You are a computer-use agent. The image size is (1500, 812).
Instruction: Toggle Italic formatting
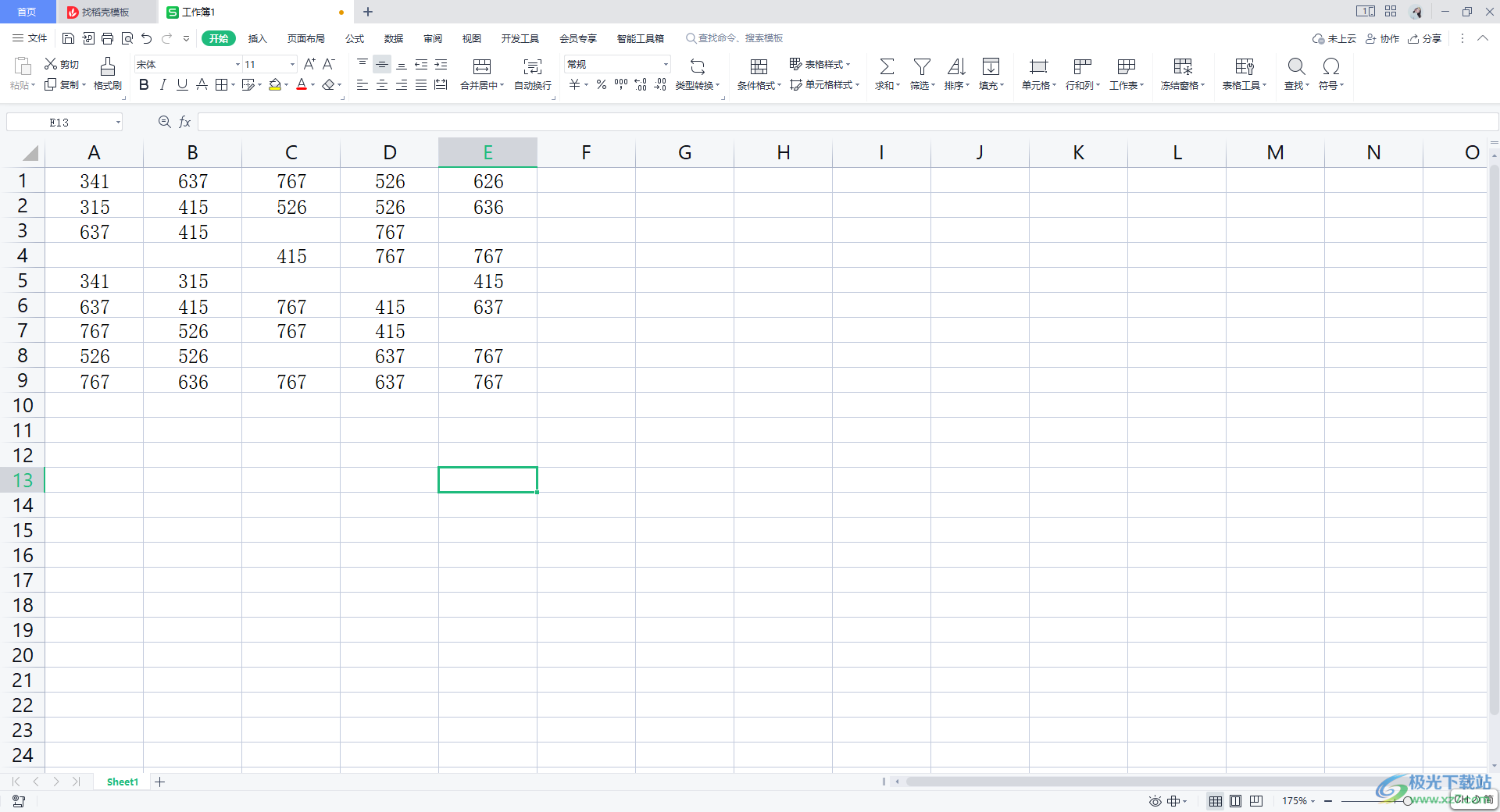coord(162,84)
